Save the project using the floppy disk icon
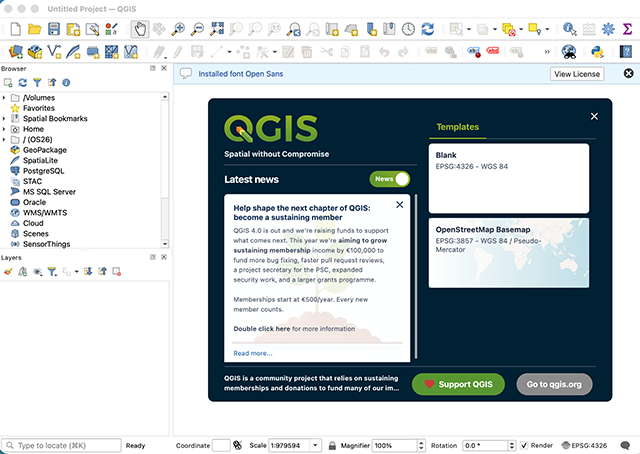Image resolution: width=640 pixels, height=454 pixels. [54, 29]
